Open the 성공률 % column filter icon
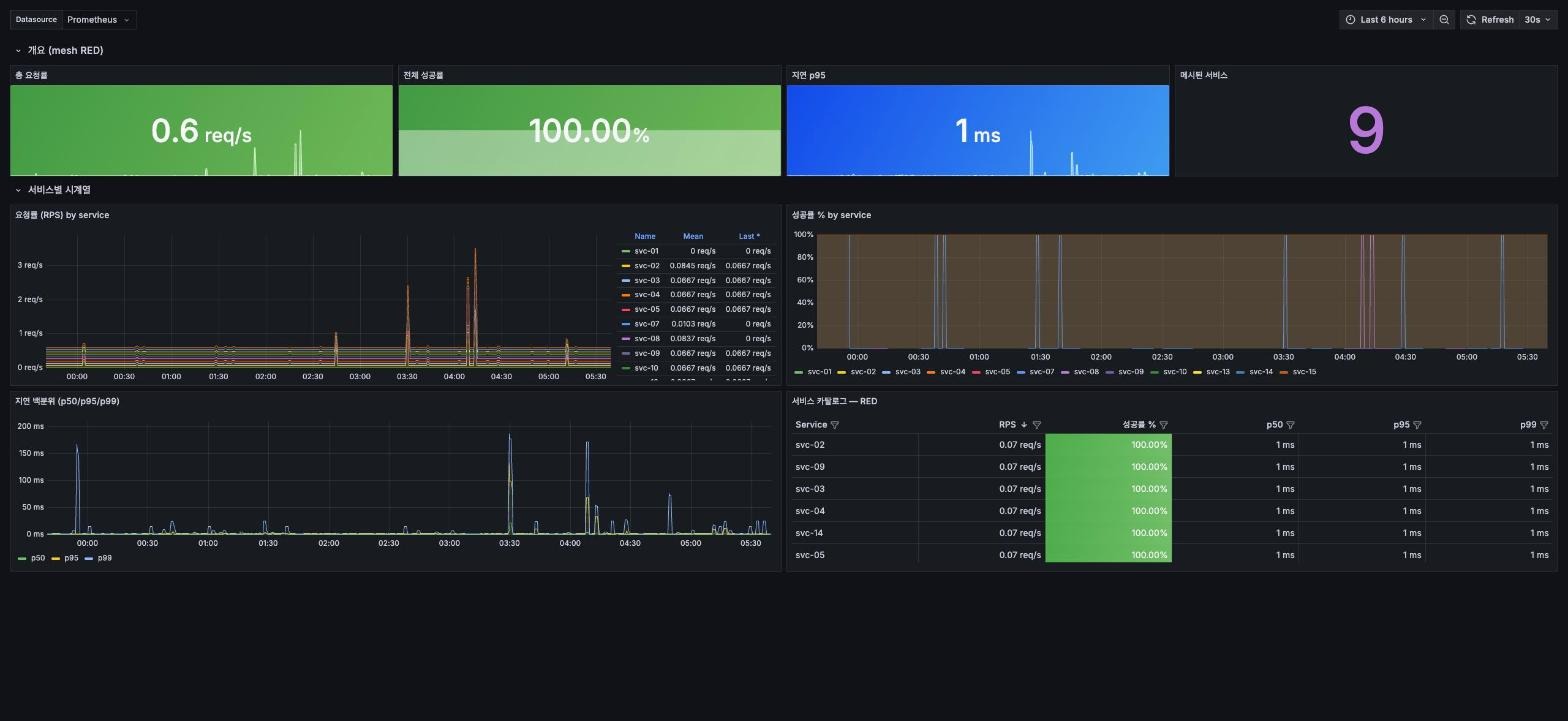Screen dimensions: 1568x721 (x=1163, y=425)
